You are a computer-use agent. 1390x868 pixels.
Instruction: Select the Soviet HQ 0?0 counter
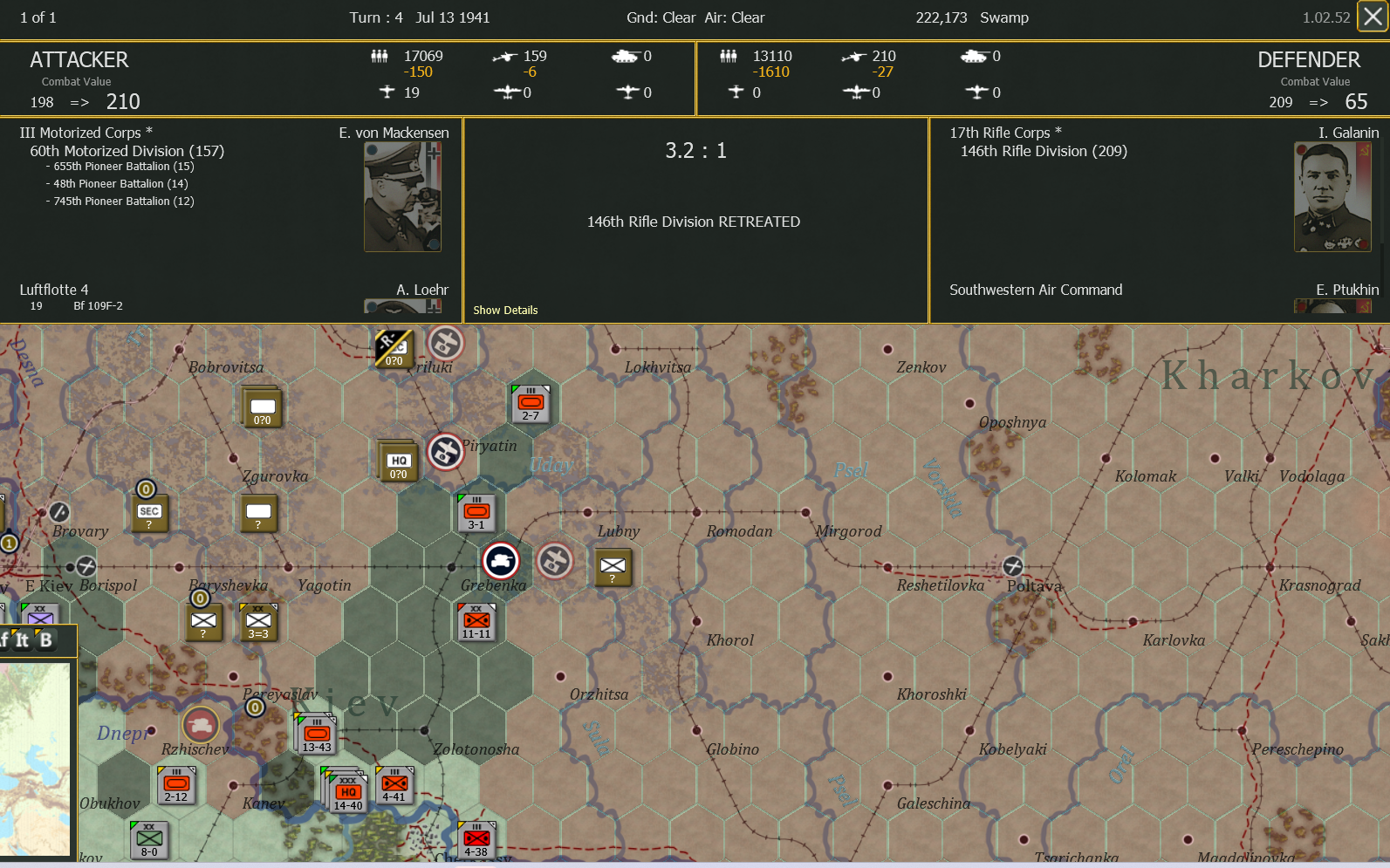pyautogui.click(x=398, y=461)
